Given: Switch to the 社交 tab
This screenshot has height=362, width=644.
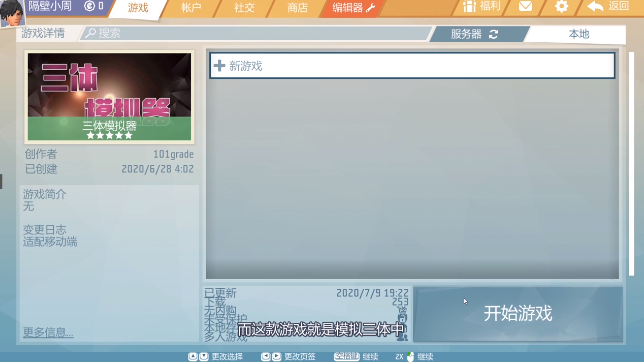Looking at the screenshot, I should click(244, 8).
